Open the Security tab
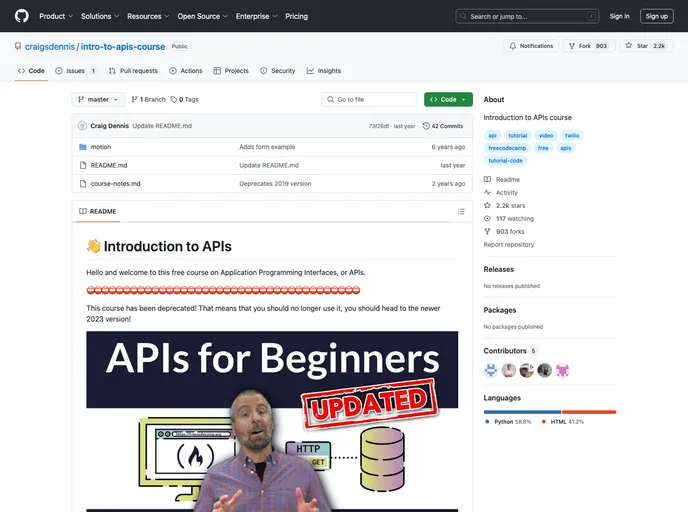Screen dimensions: 688x512 [x=277, y=71]
